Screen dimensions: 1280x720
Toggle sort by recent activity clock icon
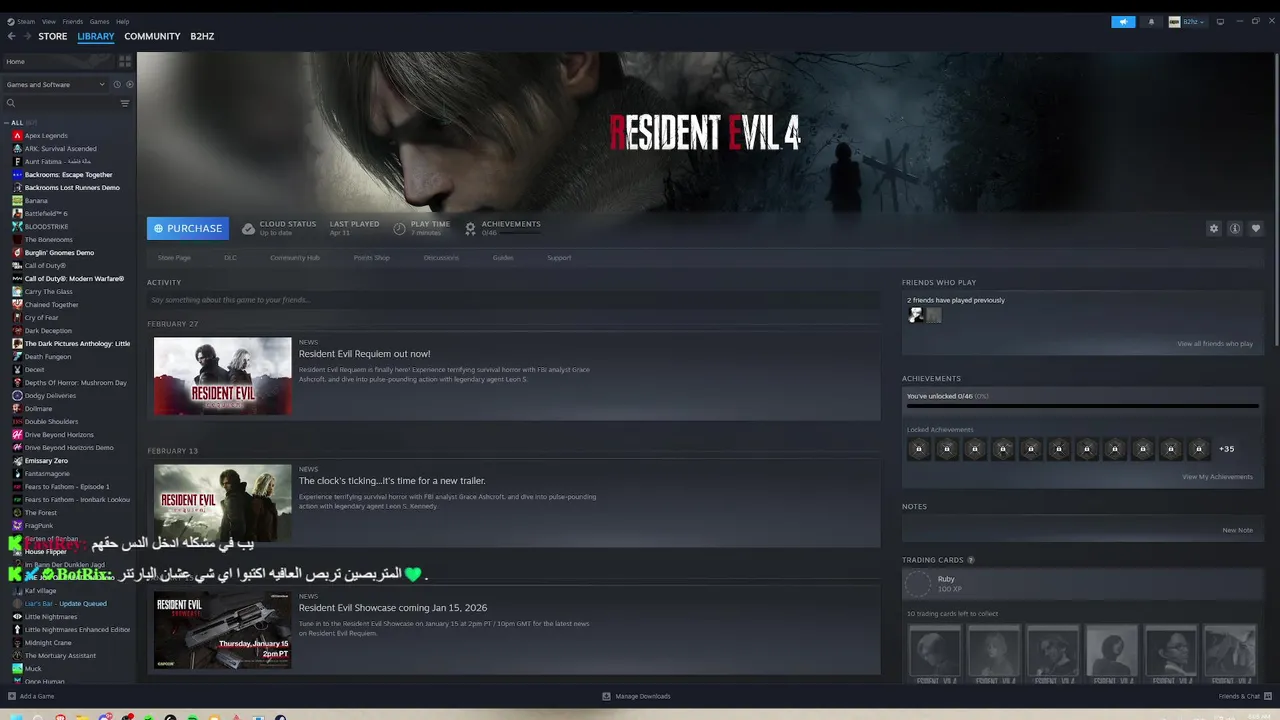[x=117, y=84]
